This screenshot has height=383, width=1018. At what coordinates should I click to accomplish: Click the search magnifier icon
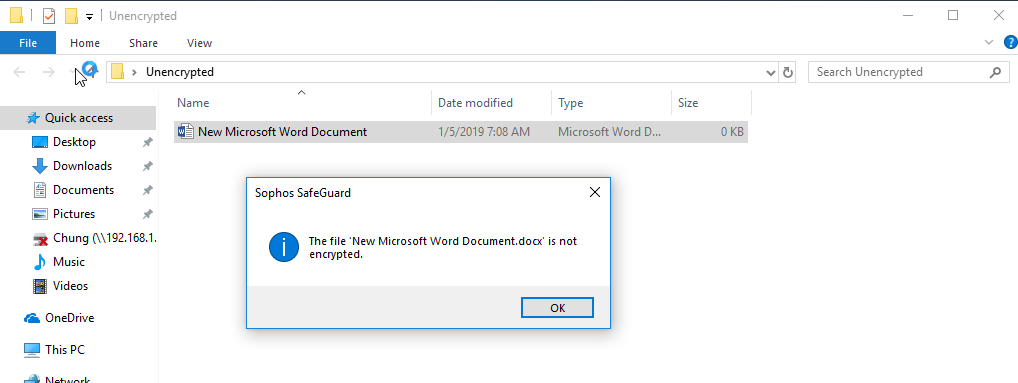click(995, 72)
